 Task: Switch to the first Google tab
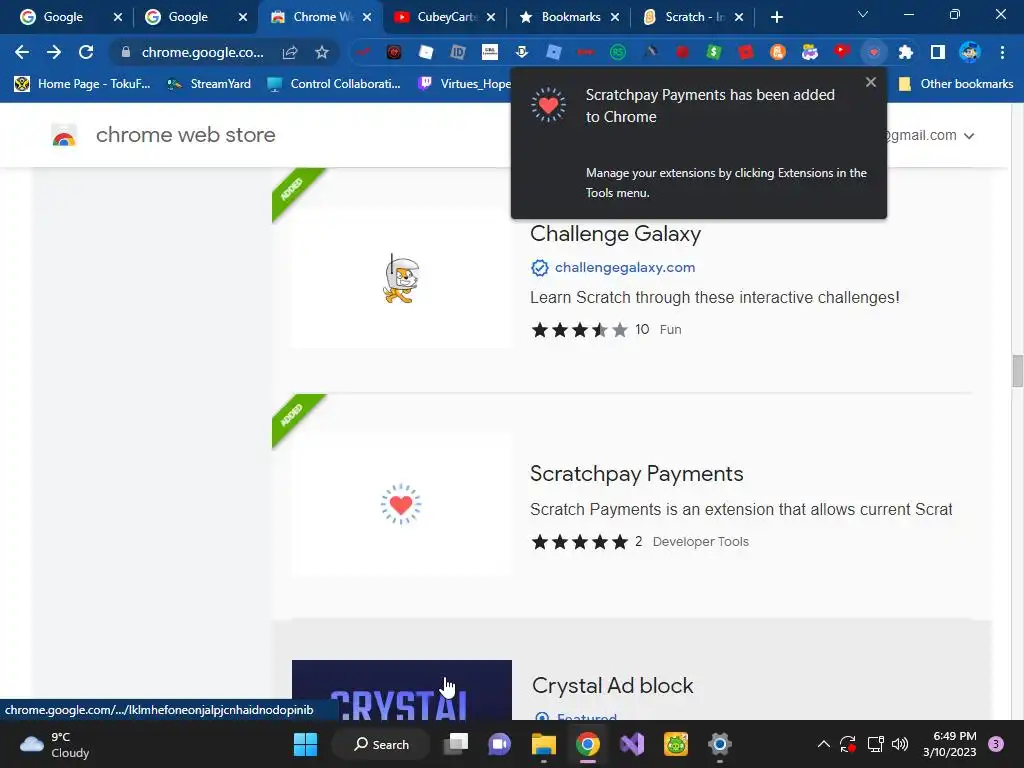(x=63, y=17)
